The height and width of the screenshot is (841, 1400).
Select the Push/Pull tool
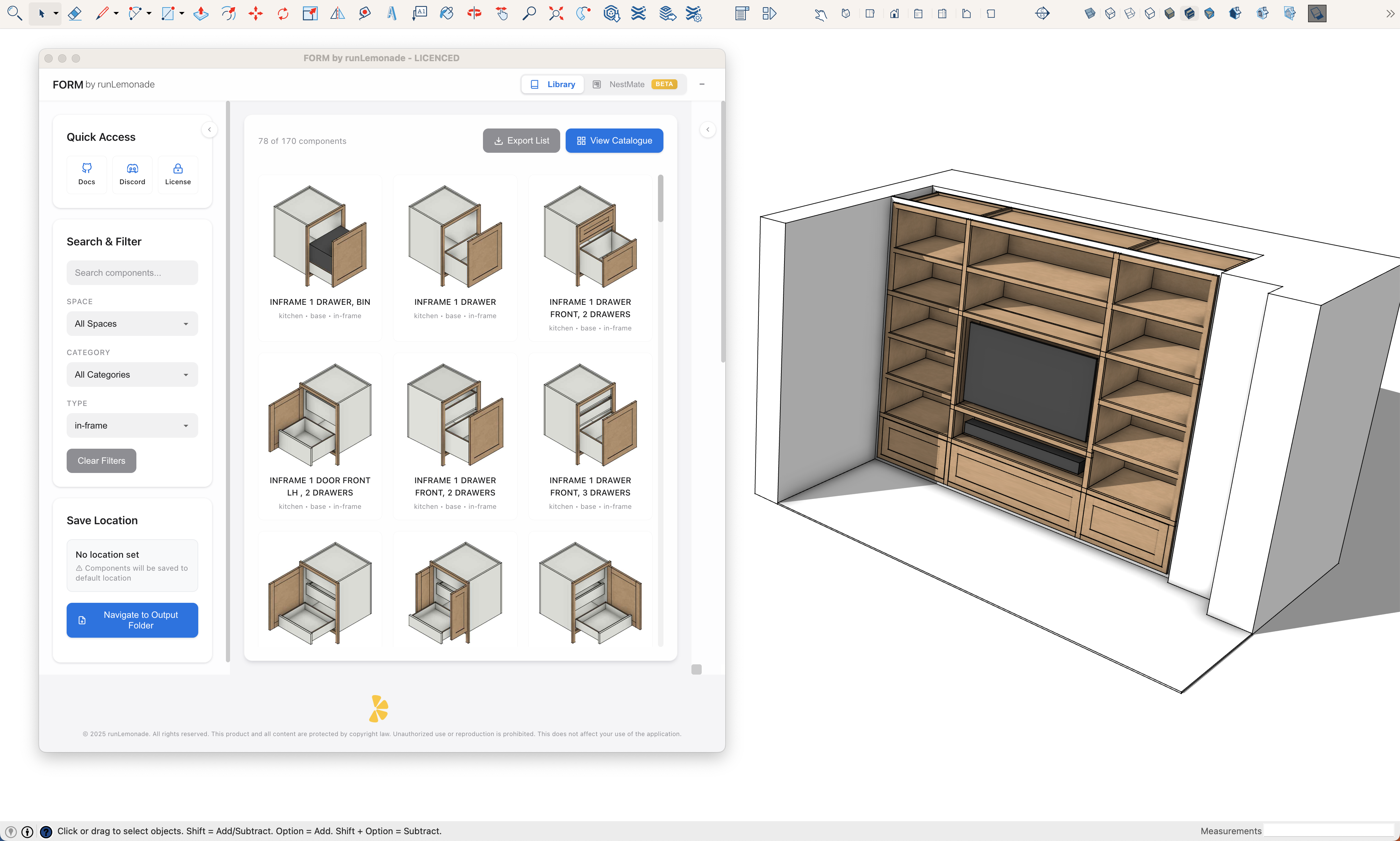(x=201, y=14)
